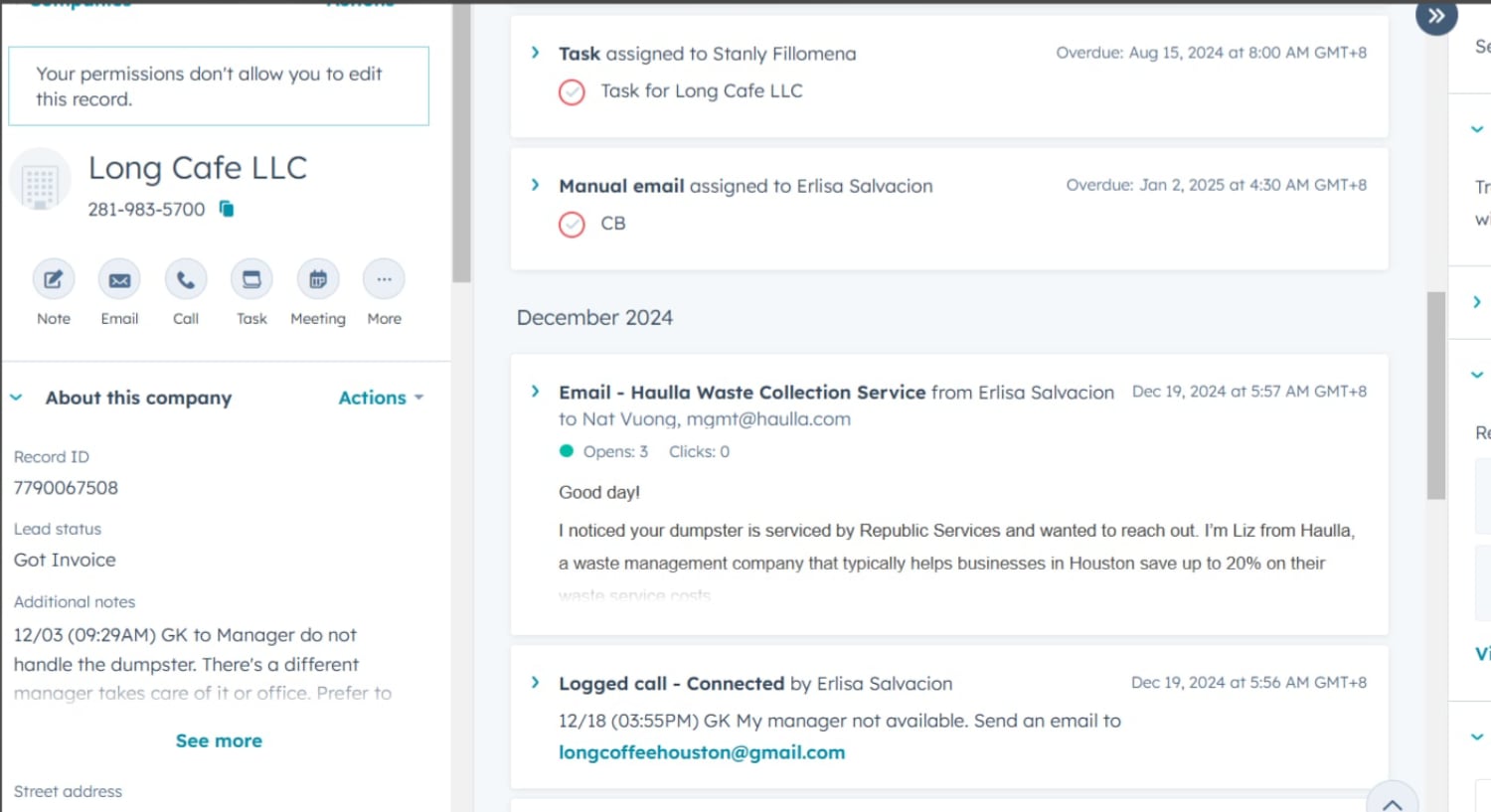Click See more under Additional notes
Viewport: 1491px width, 812px height.
[x=219, y=740]
